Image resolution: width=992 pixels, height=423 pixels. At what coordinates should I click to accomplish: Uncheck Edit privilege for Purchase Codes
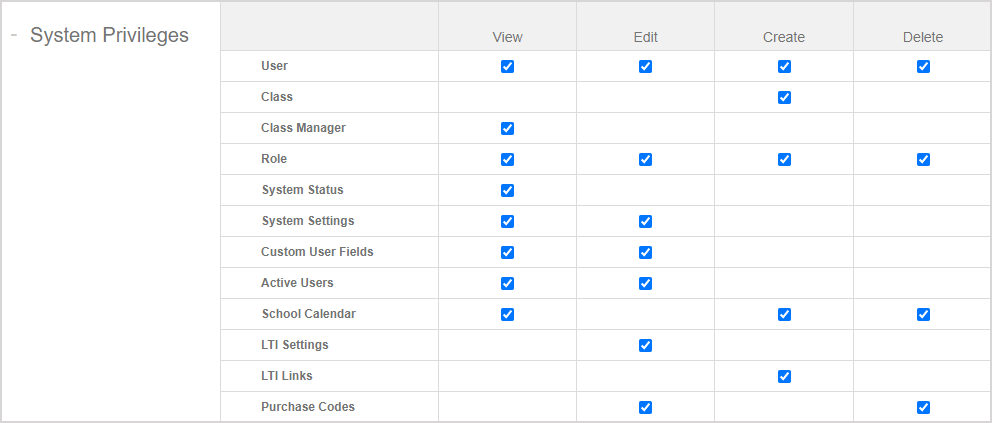coord(645,408)
